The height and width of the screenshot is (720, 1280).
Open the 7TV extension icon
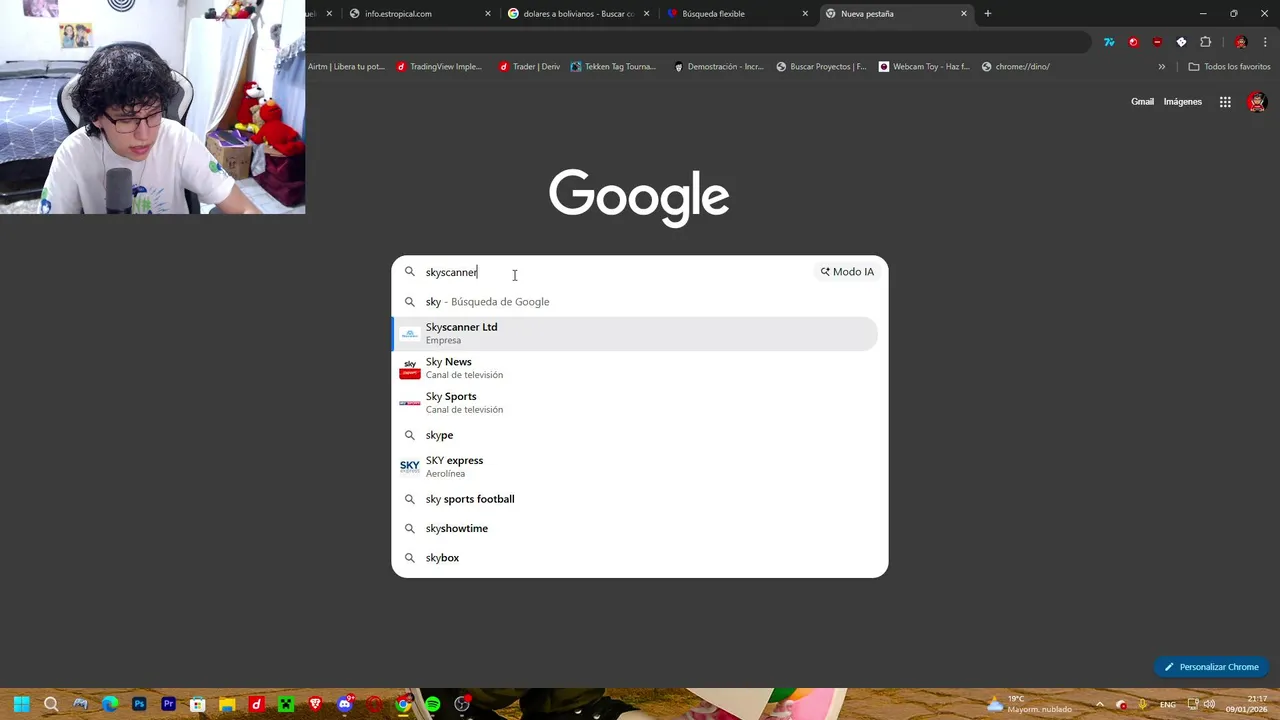click(x=1109, y=42)
